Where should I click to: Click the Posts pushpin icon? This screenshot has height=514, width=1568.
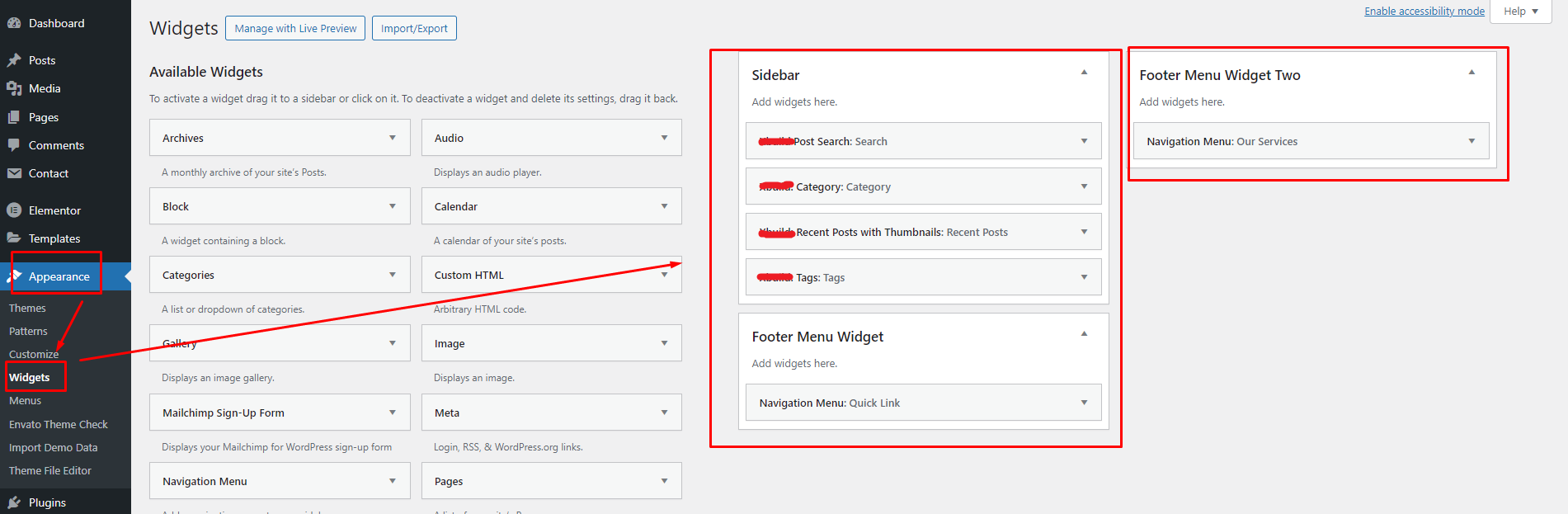14,60
